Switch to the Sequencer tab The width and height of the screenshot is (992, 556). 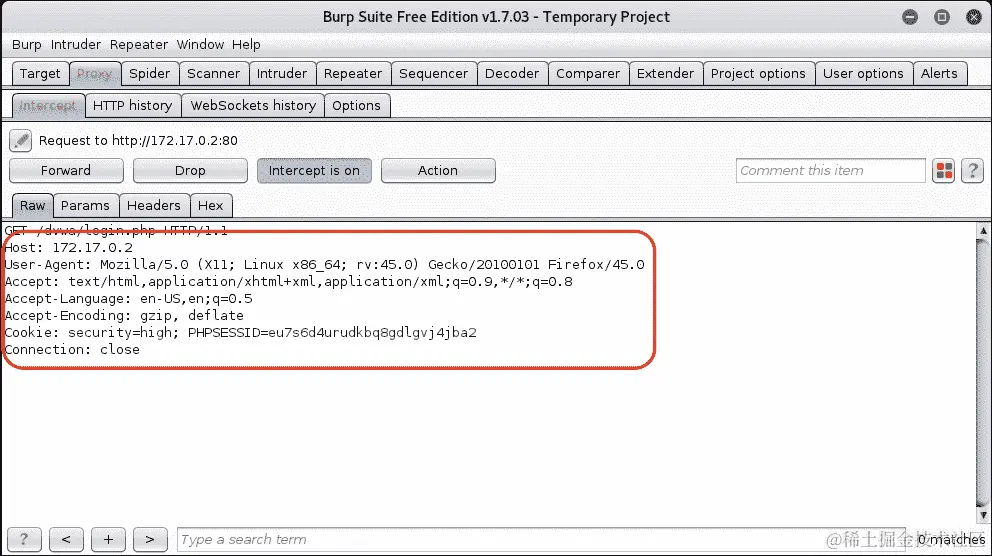(433, 73)
